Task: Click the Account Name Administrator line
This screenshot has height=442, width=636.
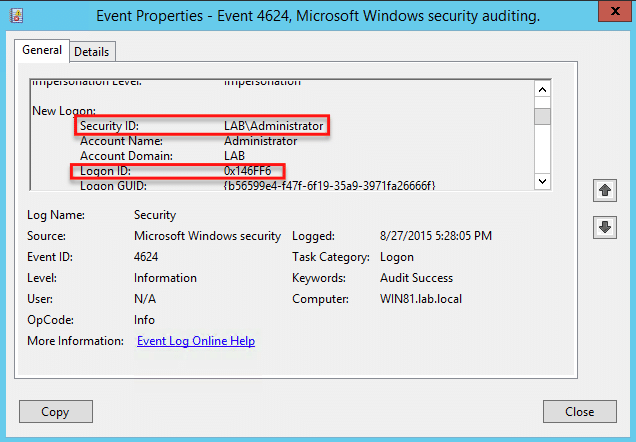Action: [189, 141]
